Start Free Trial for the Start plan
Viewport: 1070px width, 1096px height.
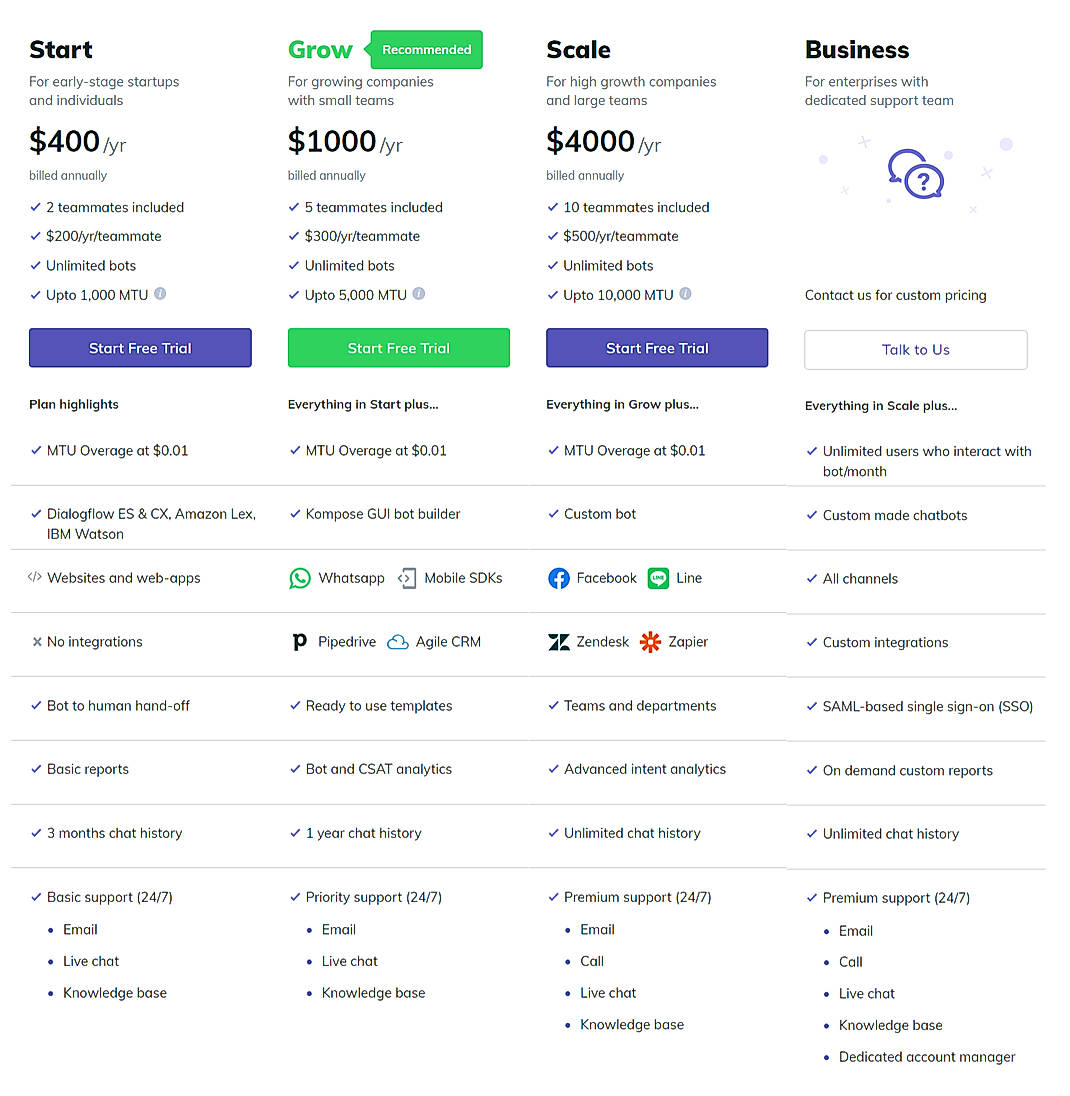point(140,347)
